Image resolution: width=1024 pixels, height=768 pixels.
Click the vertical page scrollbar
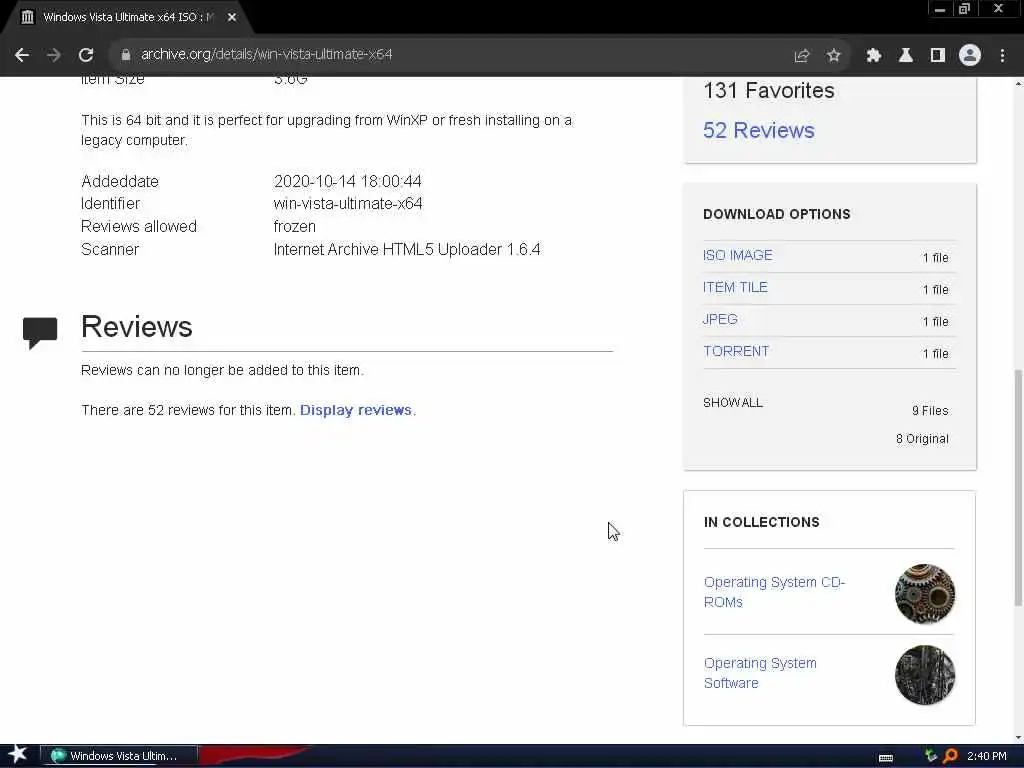pyautogui.click(x=1017, y=488)
